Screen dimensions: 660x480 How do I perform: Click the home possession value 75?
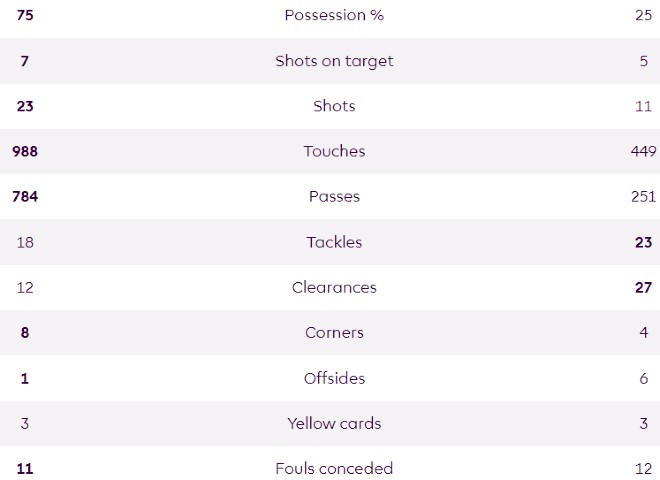(25, 15)
